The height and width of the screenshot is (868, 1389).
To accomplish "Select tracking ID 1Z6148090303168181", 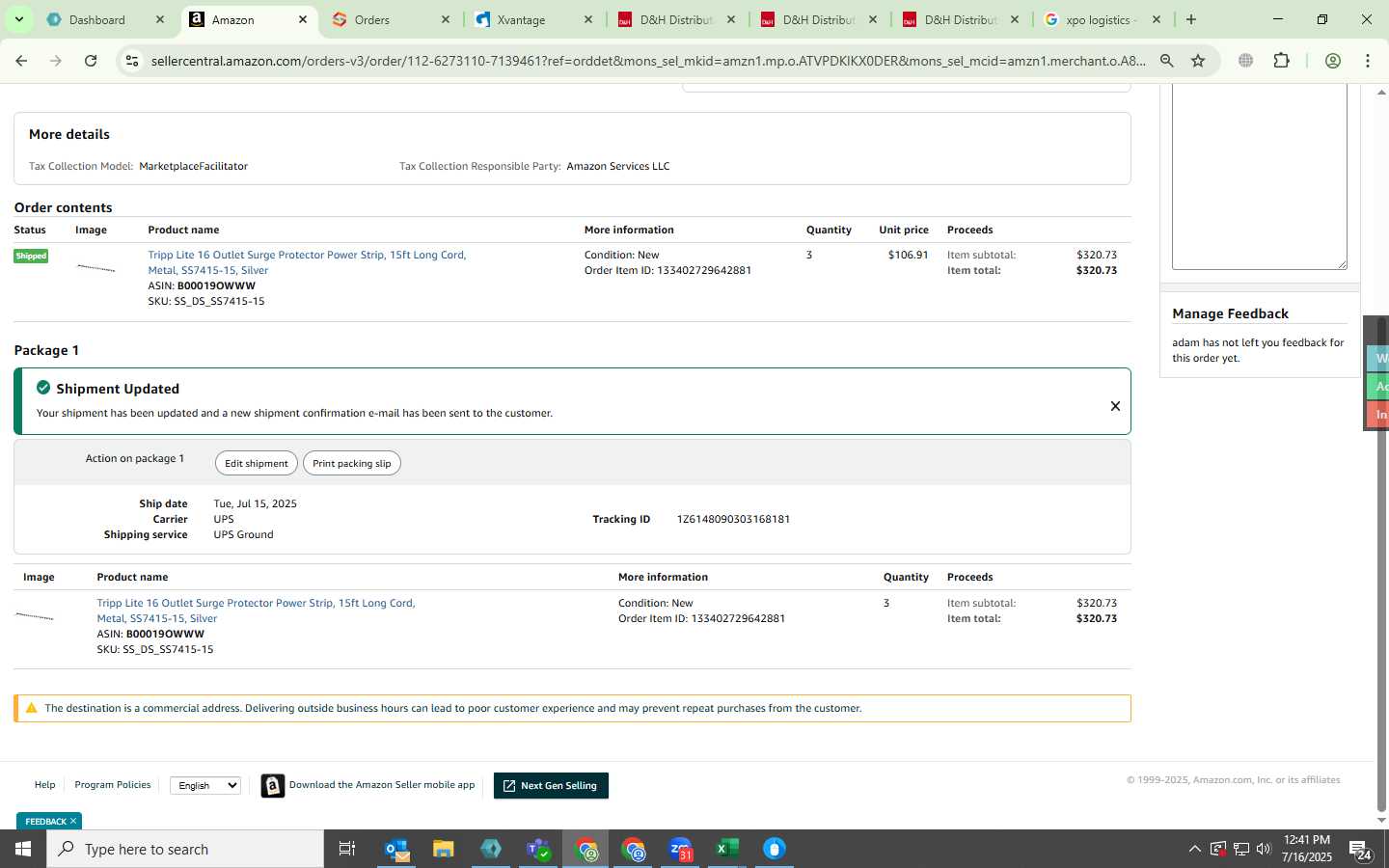I will click(x=733, y=519).
